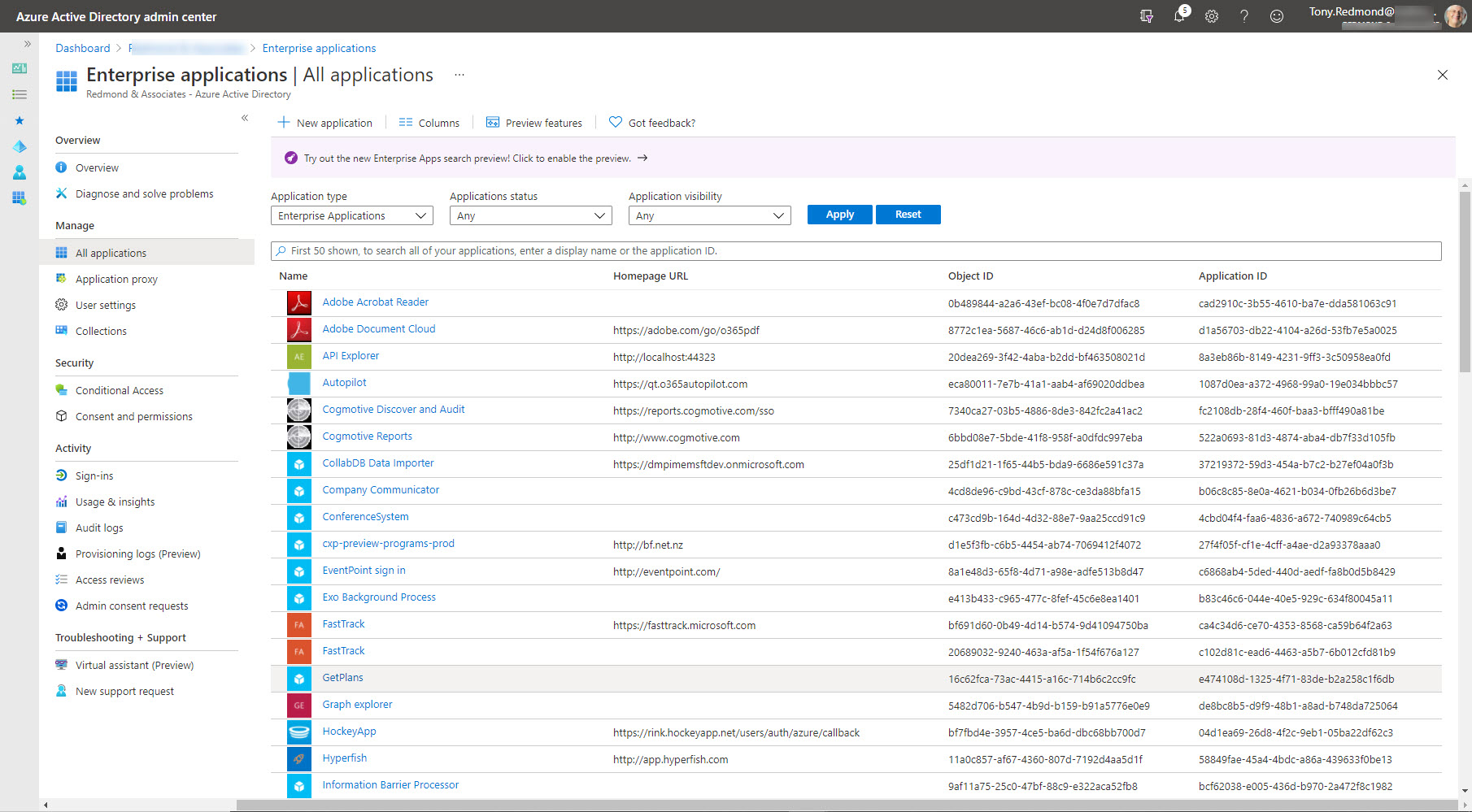Open Virtual assistant (Preview)
The image size is (1472, 812).
click(x=134, y=665)
